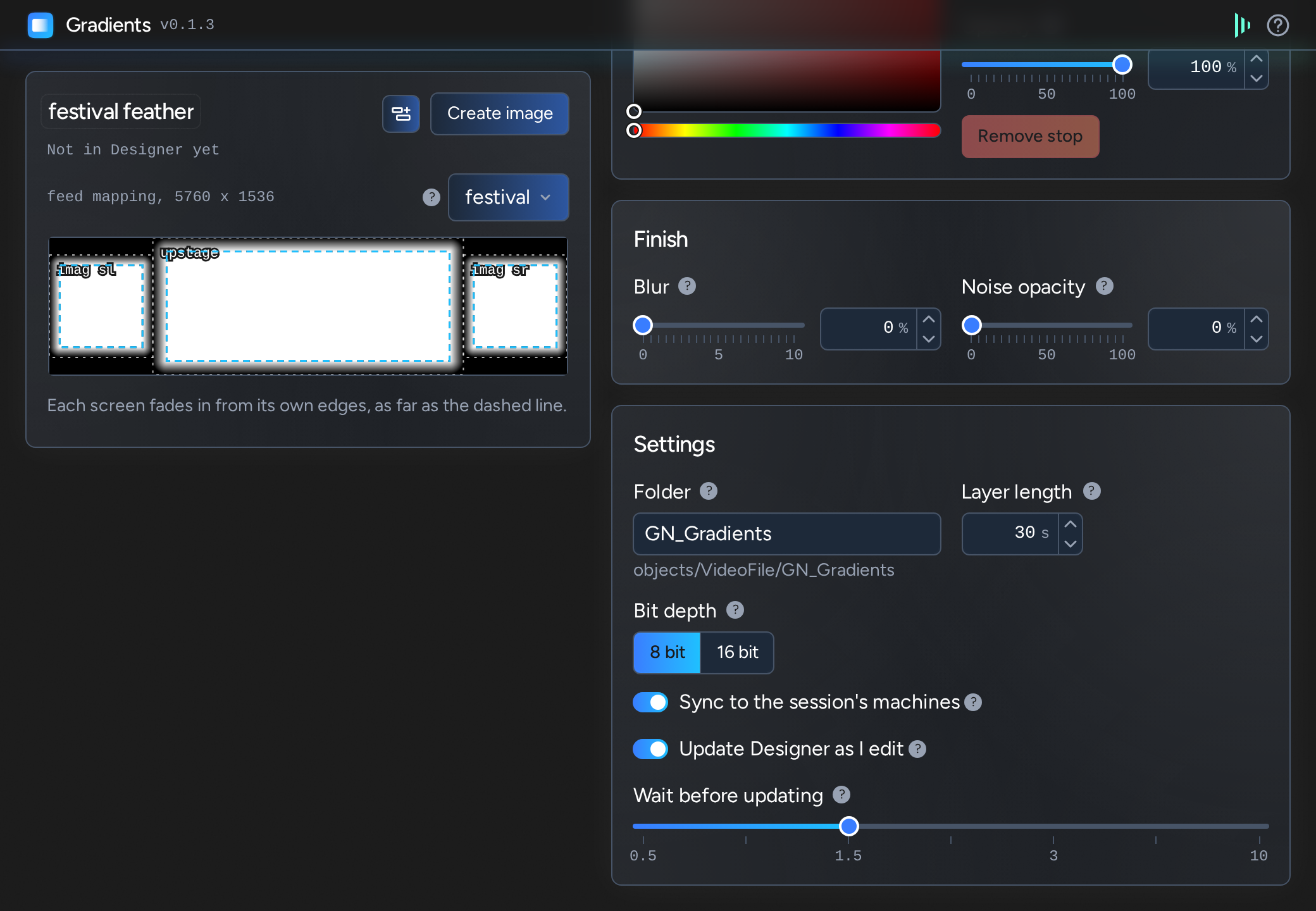Click Create image button
Viewport: 1316px width, 911px height.
(x=500, y=114)
